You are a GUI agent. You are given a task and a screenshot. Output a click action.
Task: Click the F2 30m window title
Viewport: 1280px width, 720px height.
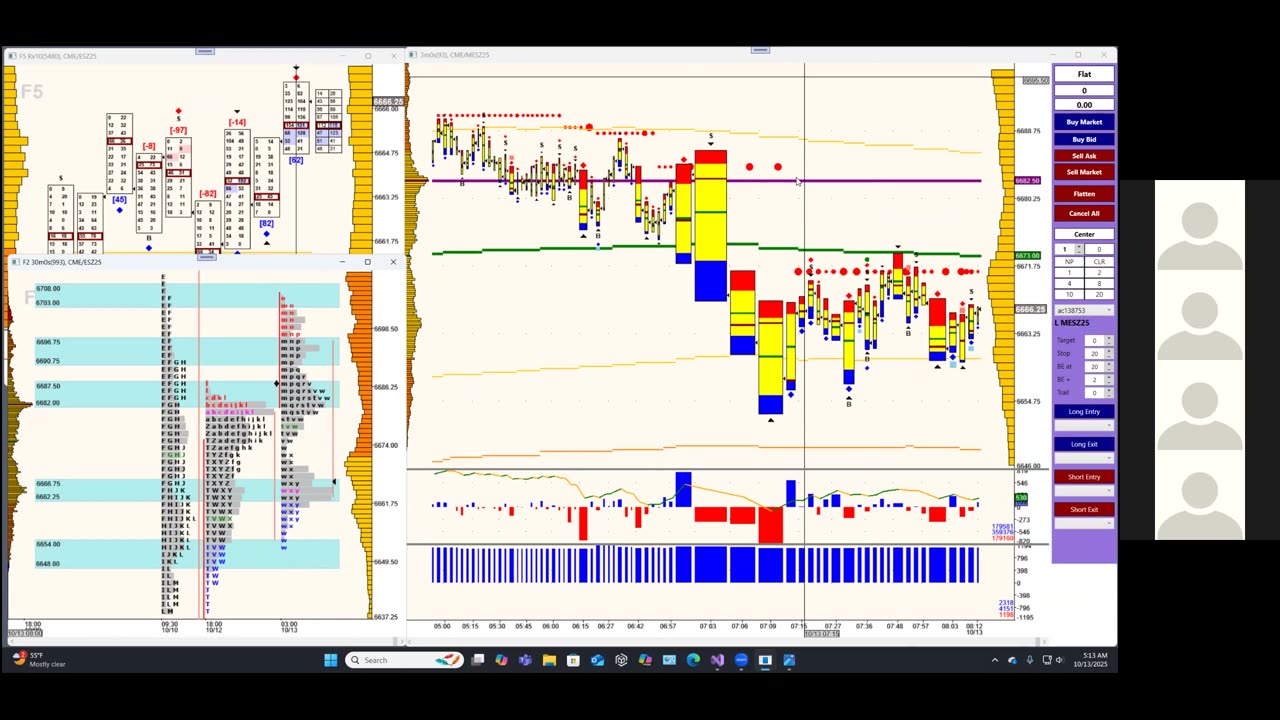(x=62, y=262)
